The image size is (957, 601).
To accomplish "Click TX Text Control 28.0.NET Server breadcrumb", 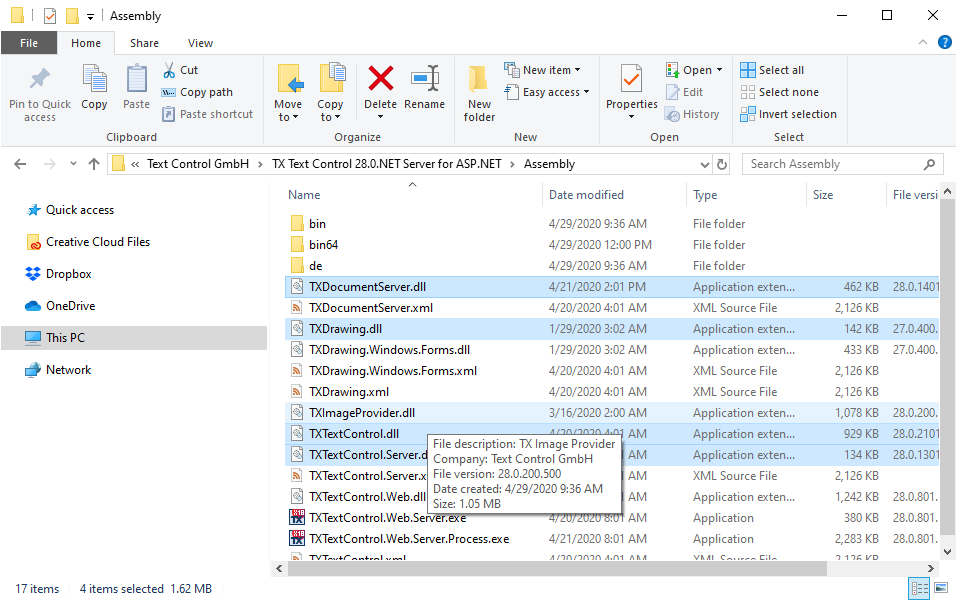I will pos(386,164).
